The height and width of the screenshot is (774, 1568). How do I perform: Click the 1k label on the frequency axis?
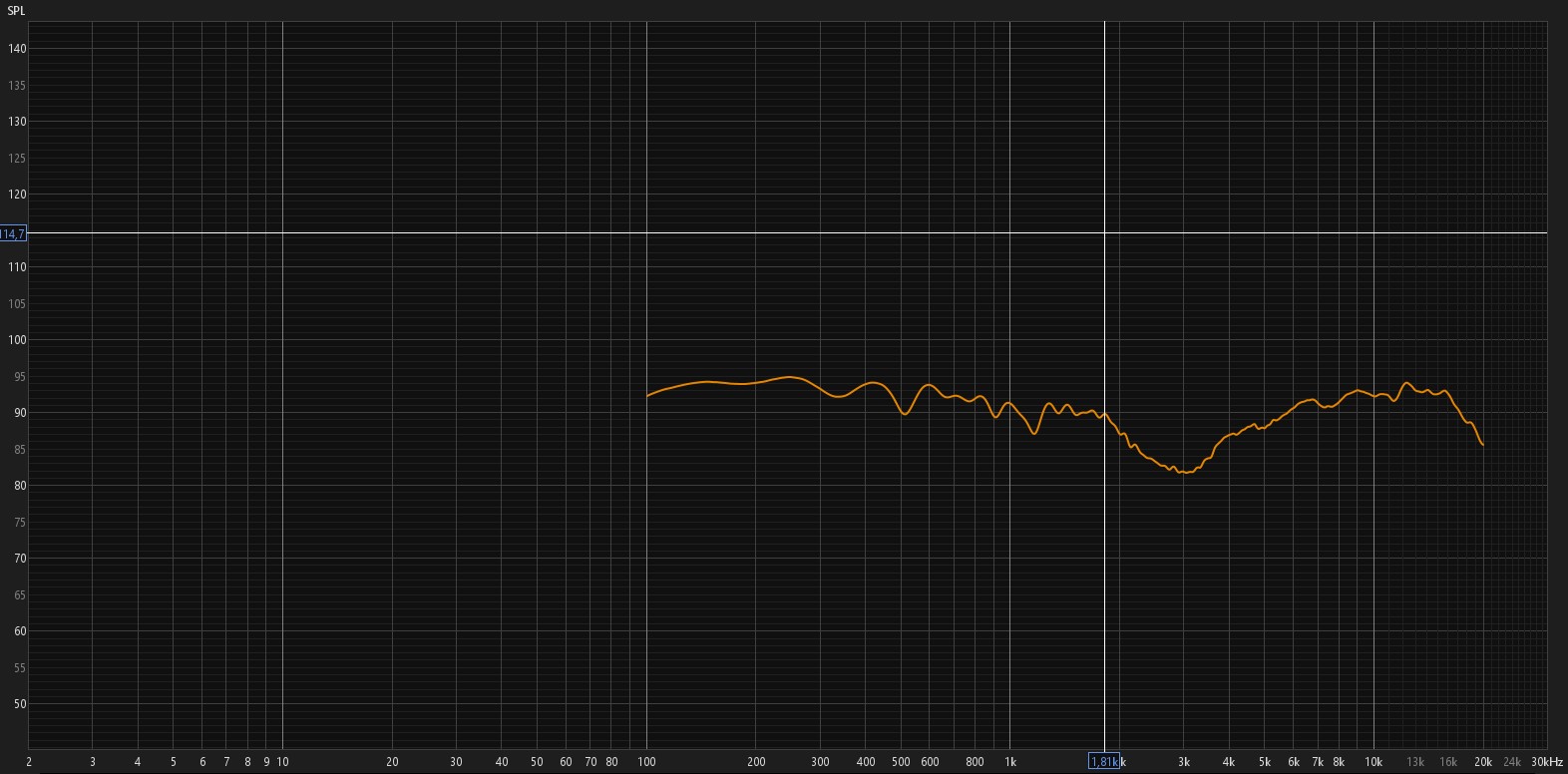[1010, 762]
